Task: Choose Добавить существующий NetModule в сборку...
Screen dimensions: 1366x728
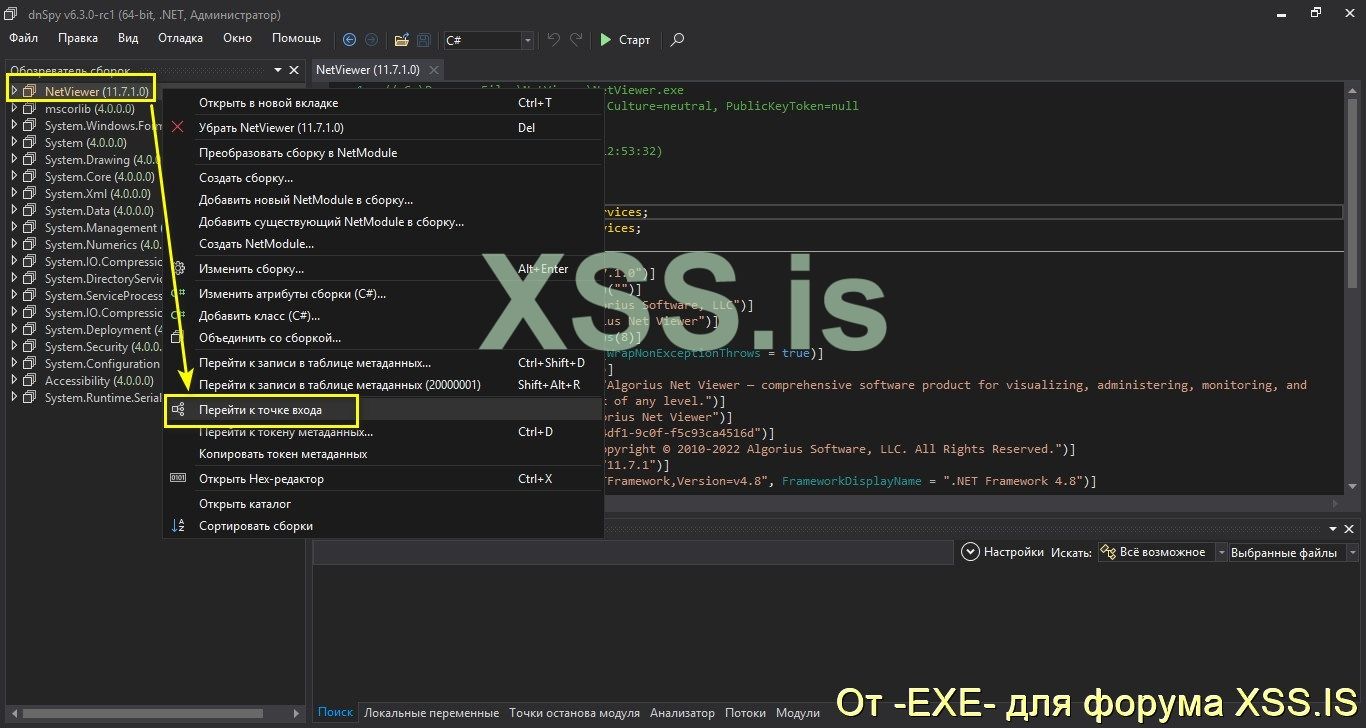Action: (383, 222)
